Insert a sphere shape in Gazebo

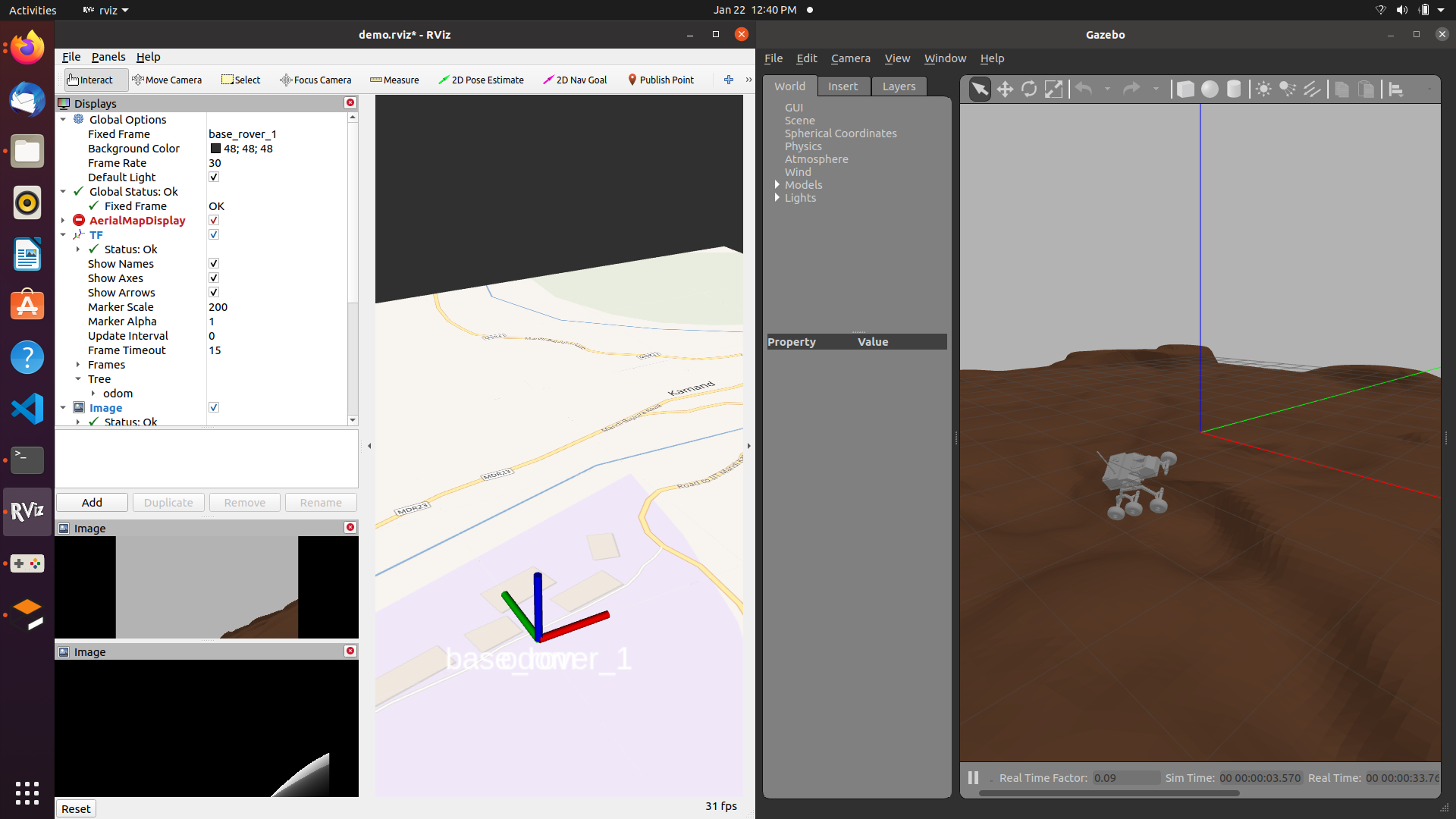click(x=1210, y=89)
